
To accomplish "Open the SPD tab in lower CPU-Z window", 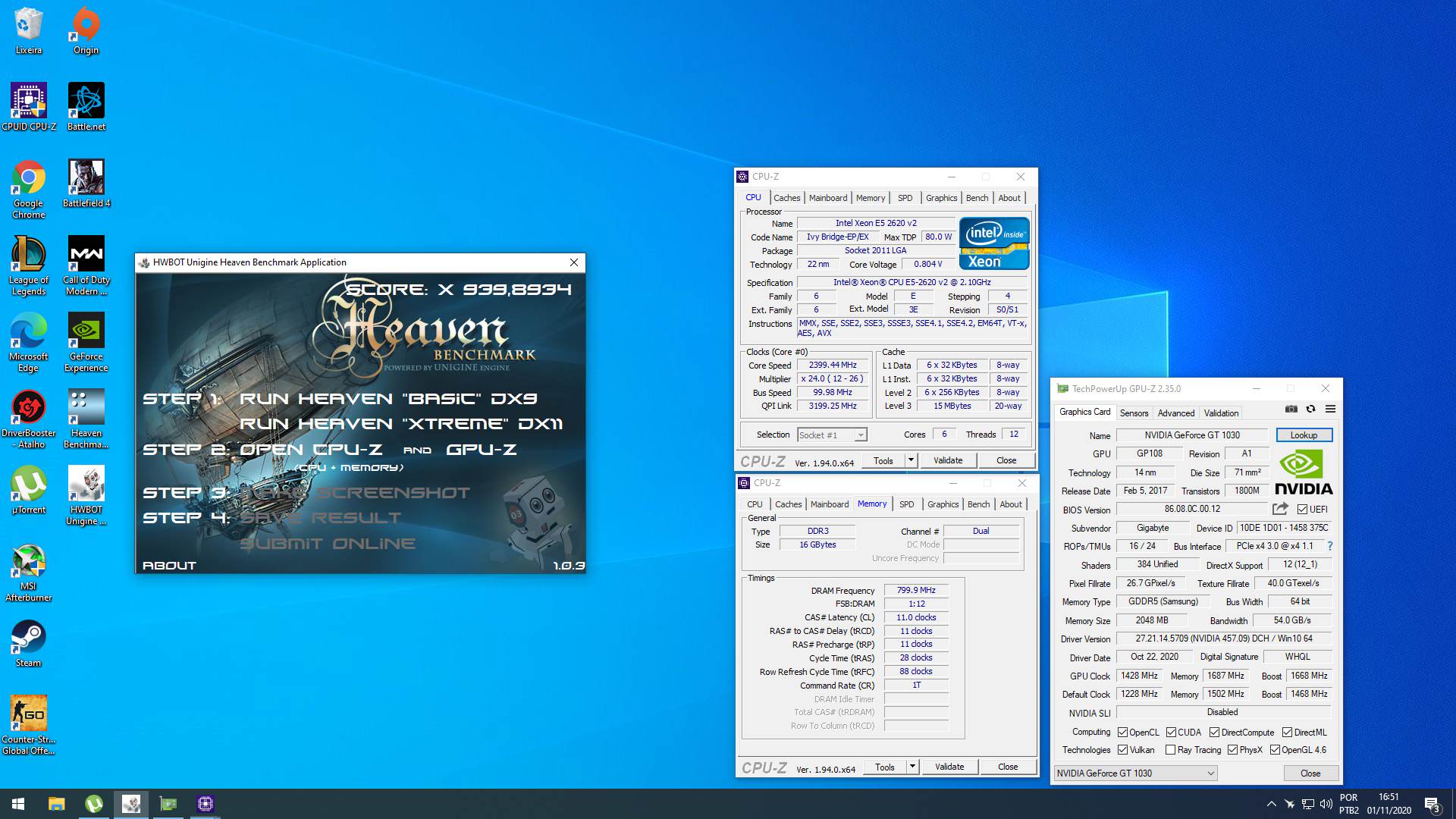I will 906,504.
